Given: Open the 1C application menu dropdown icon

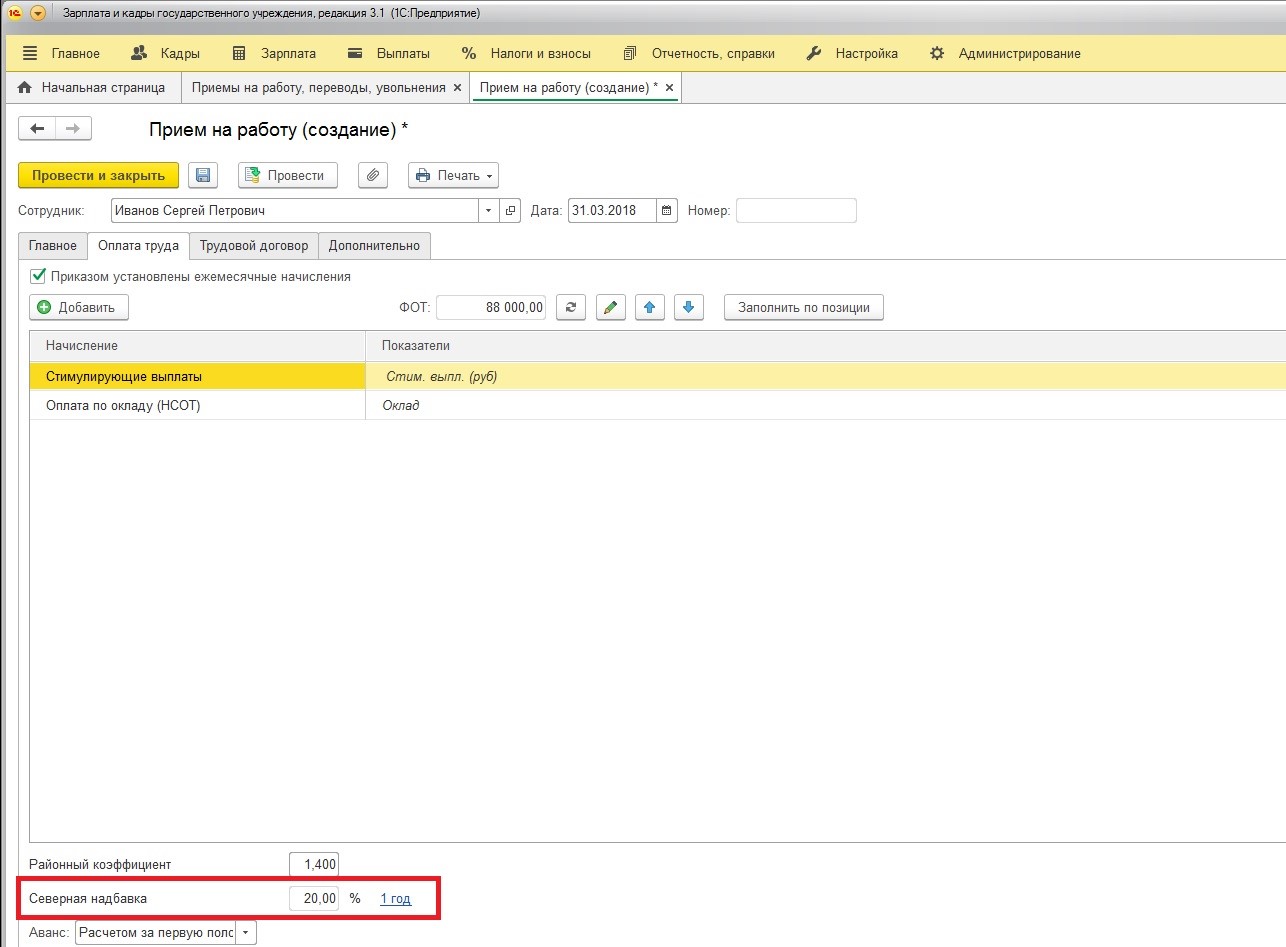Looking at the screenshot, I should [38, 14].
